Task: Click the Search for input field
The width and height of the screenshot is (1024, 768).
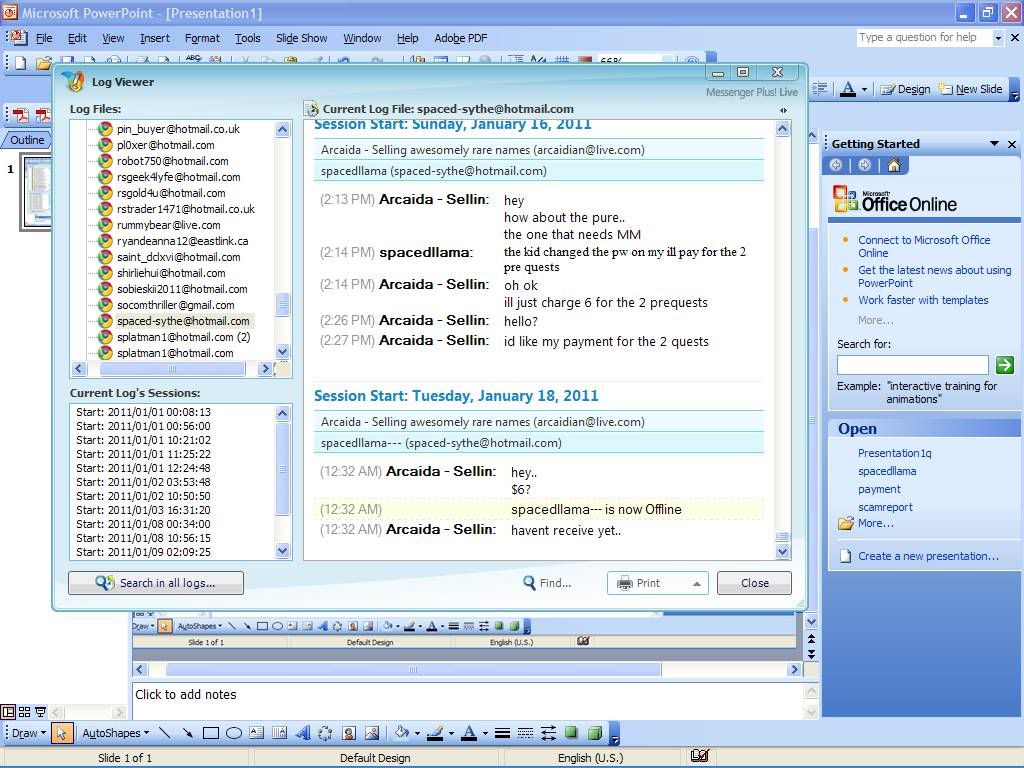Action: point(912,364)
